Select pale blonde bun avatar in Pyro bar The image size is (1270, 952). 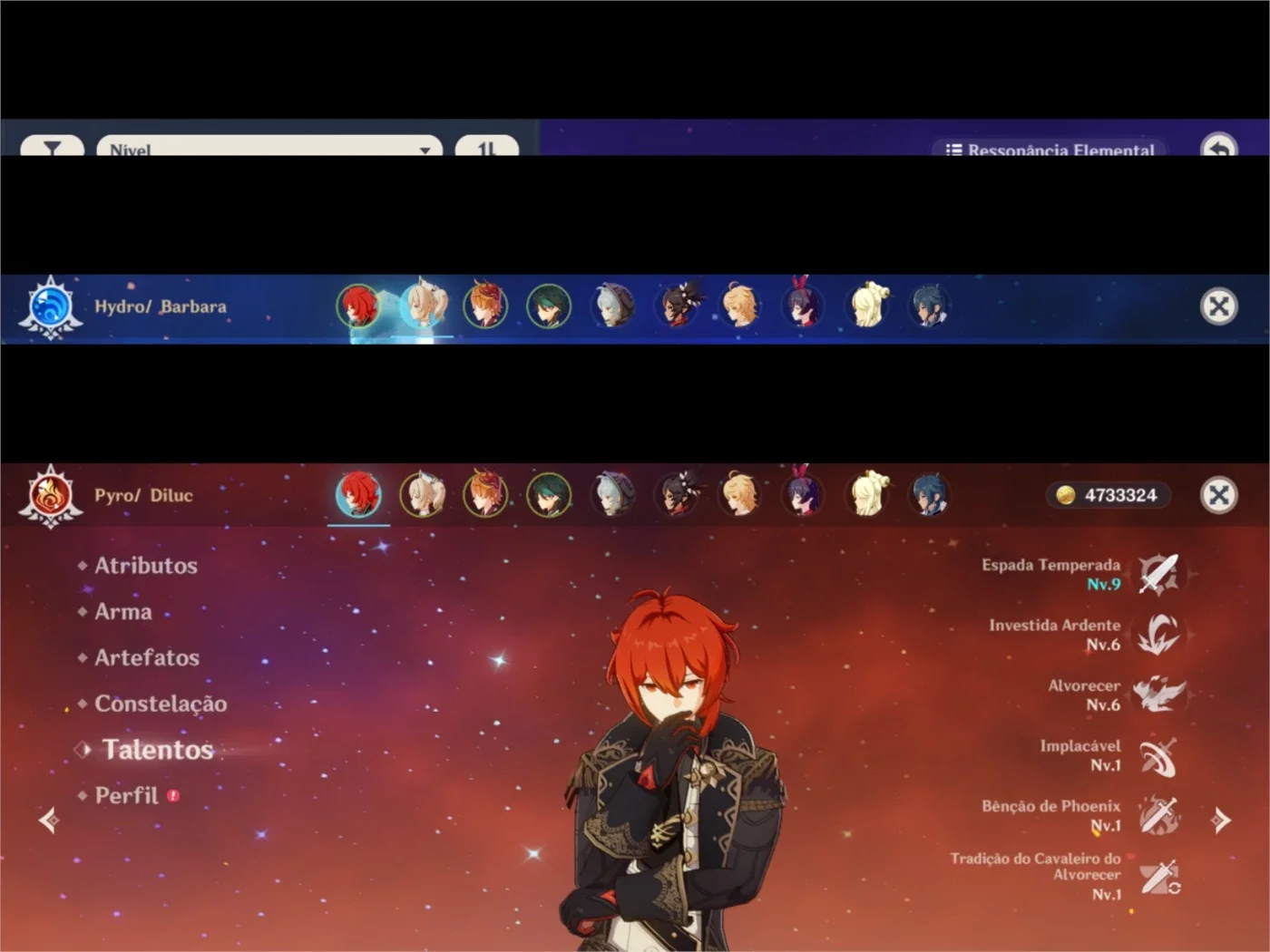pos(866,495)
